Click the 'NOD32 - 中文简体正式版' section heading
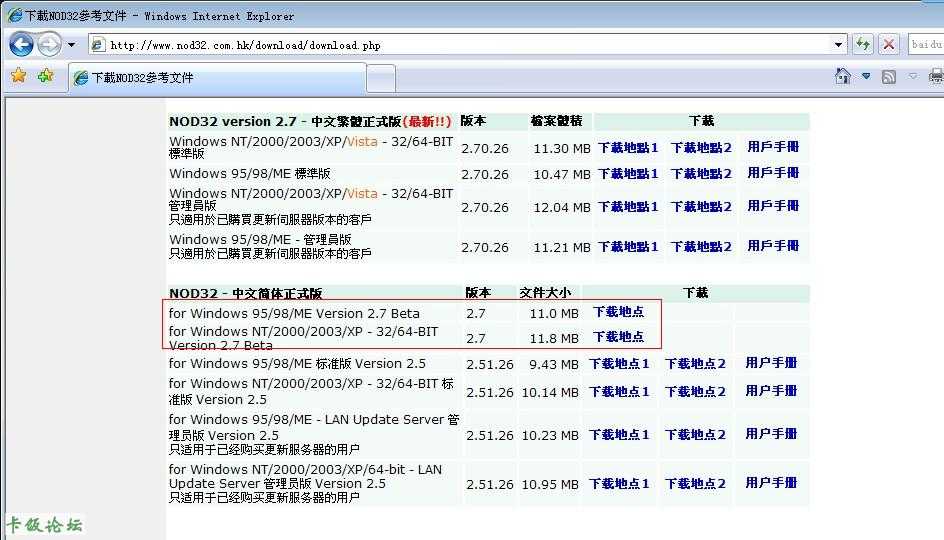This screenshot has height=540, width=944. tap(246, 294)
